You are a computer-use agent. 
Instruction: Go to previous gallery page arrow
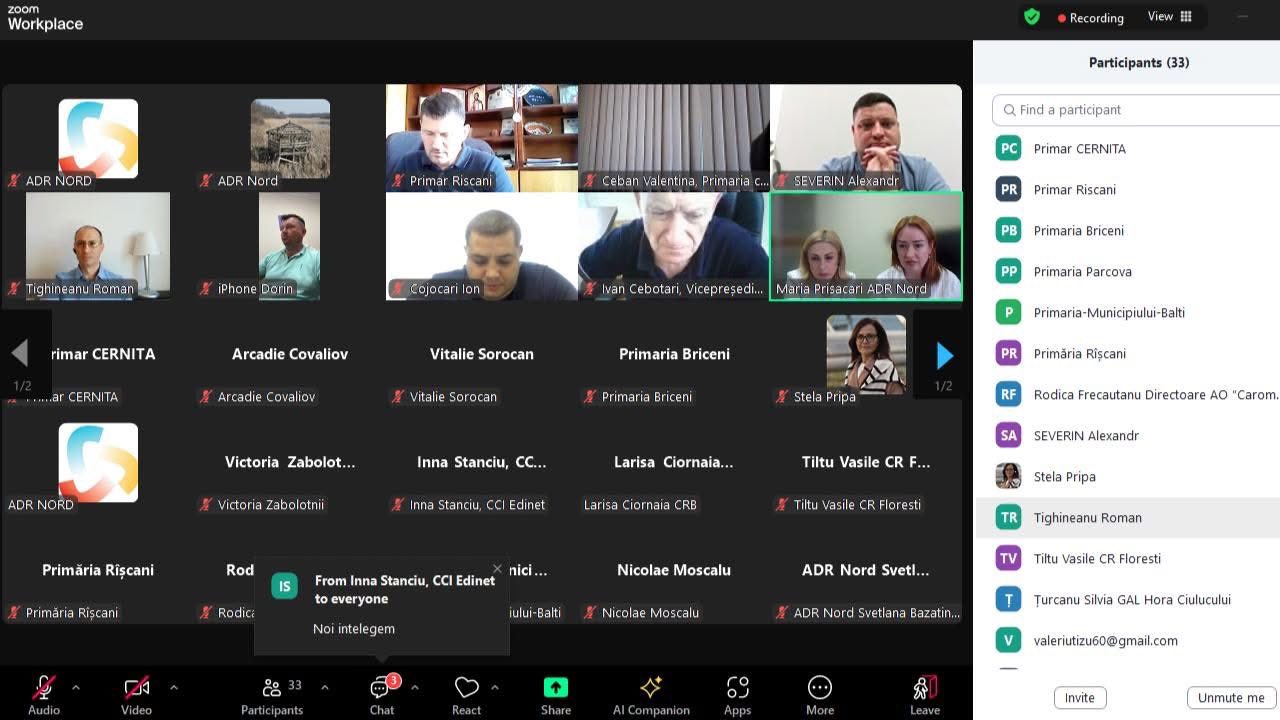click(20, 355)
